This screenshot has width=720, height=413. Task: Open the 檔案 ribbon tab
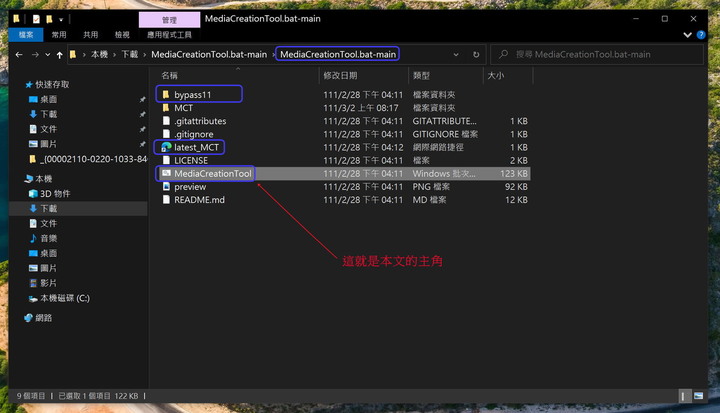(x=26, y=35)
